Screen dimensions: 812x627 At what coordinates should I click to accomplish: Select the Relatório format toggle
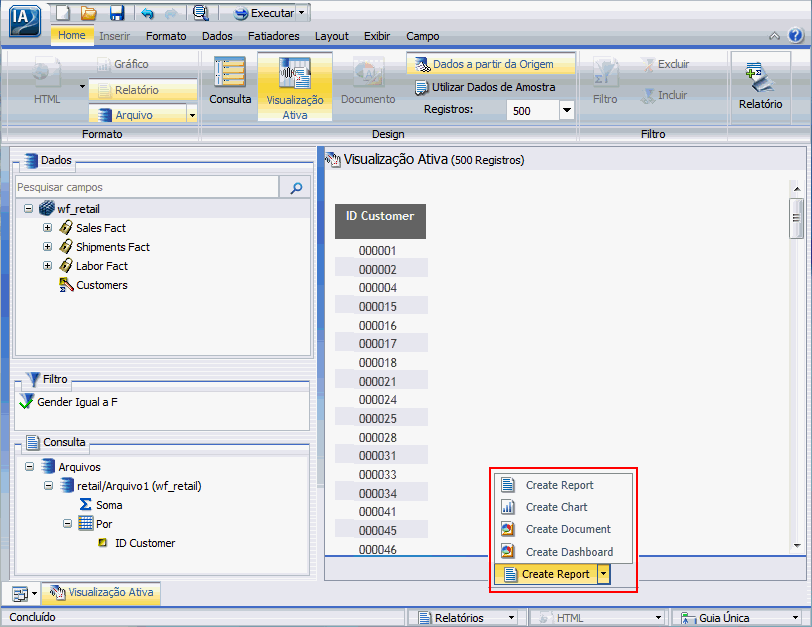coord(142,90)
